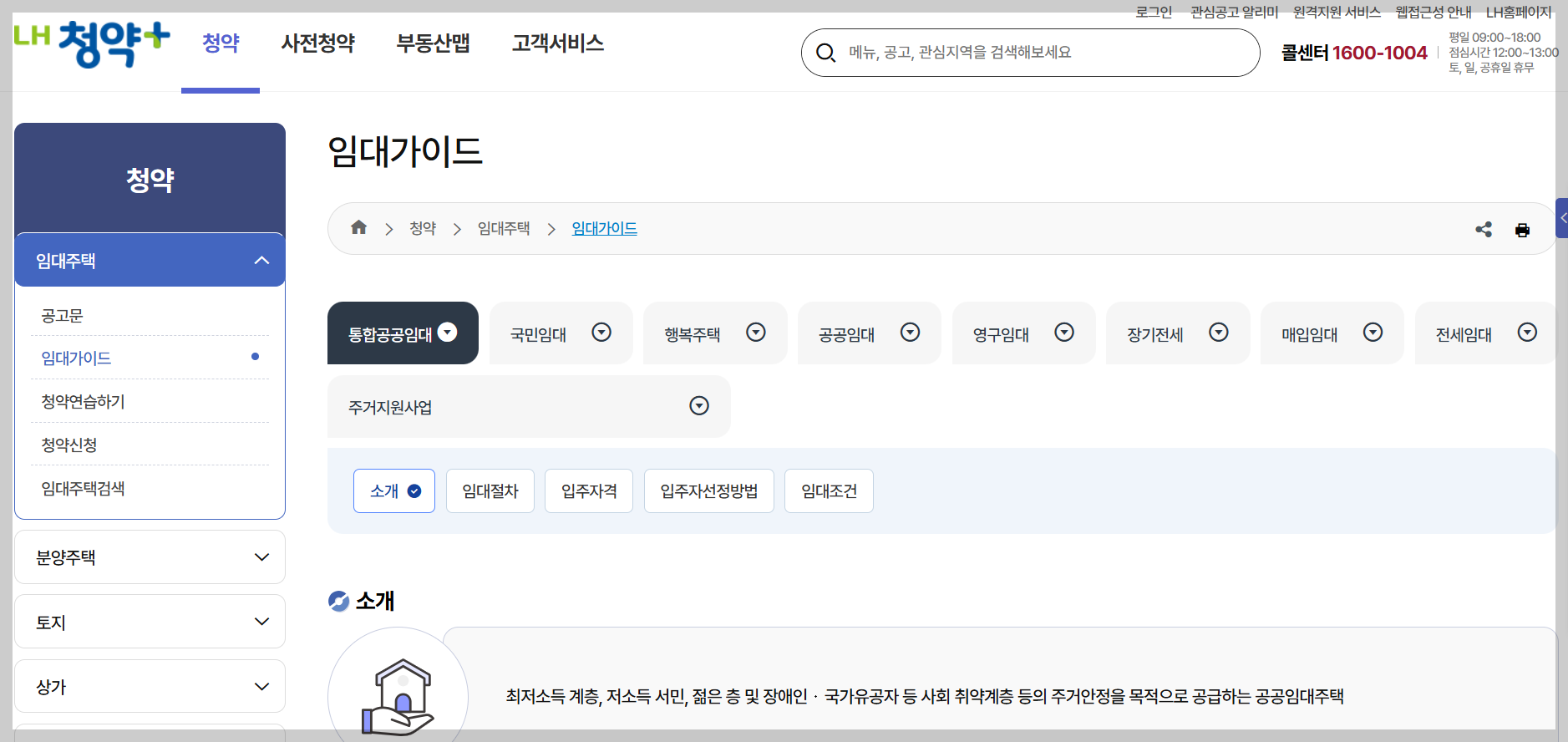Screen dimensions: 1568x742
Task: Select the 주거지원사업 tab
Action: click(x=529, y=406)
